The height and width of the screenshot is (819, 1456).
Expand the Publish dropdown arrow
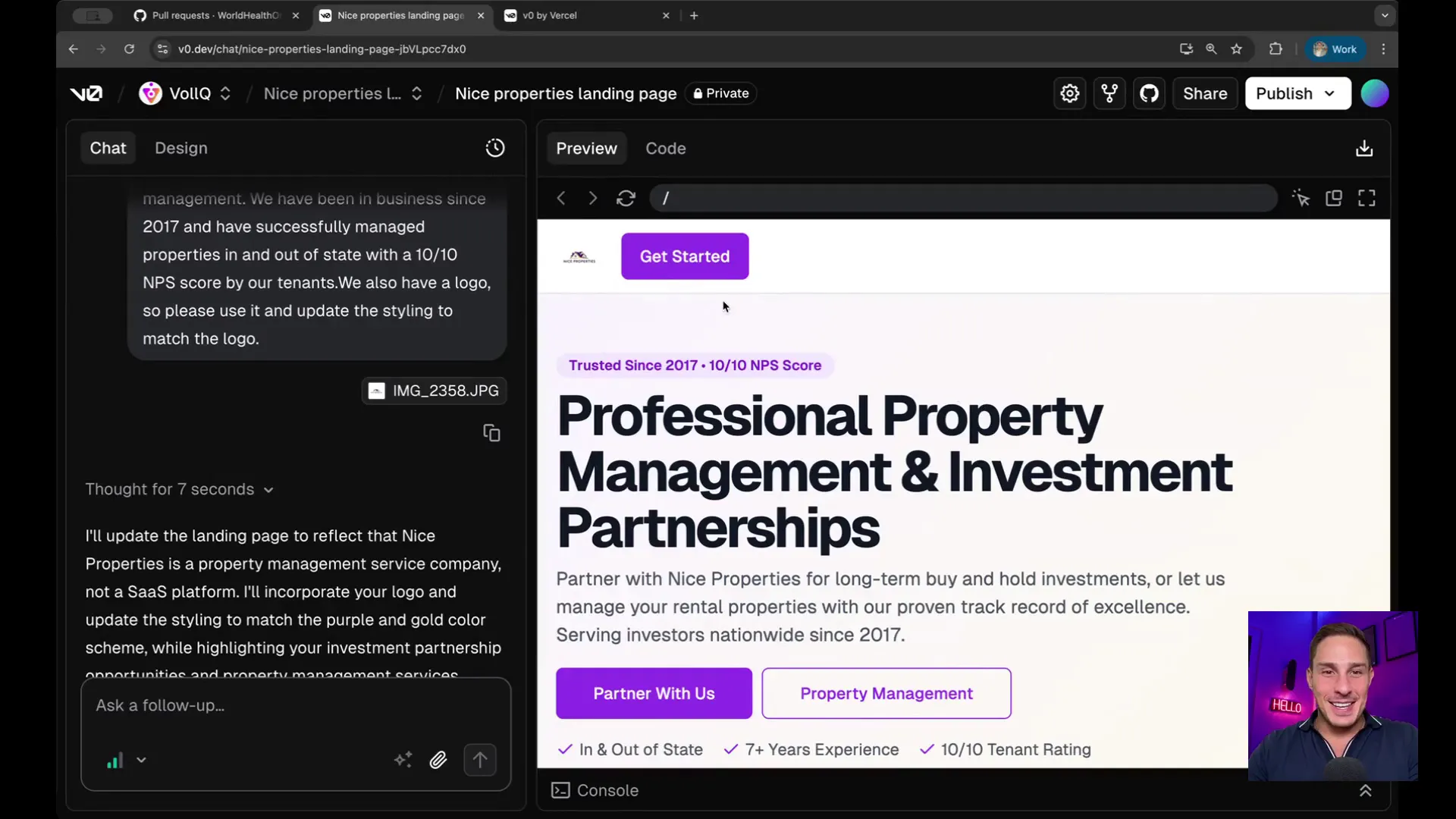point(1329,93)
